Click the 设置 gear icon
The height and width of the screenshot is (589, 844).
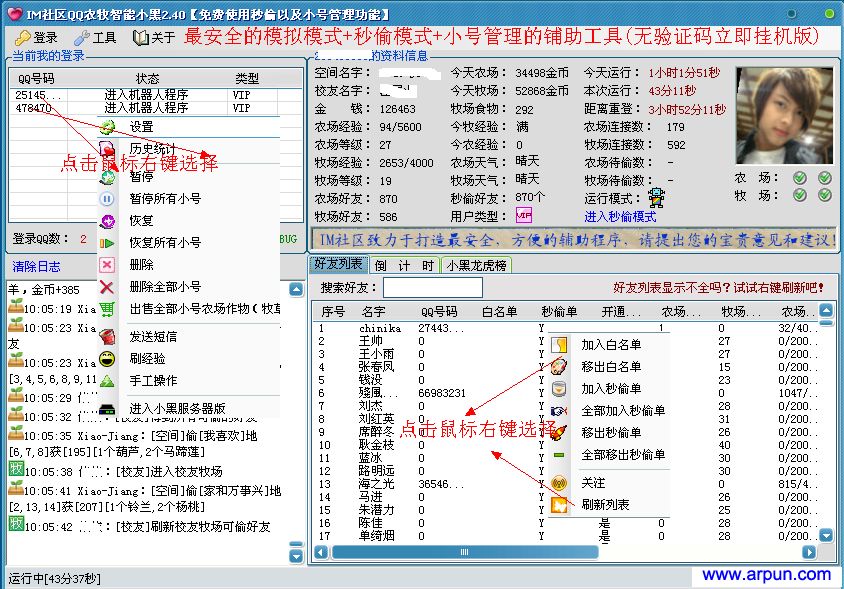tap(107, 128)
